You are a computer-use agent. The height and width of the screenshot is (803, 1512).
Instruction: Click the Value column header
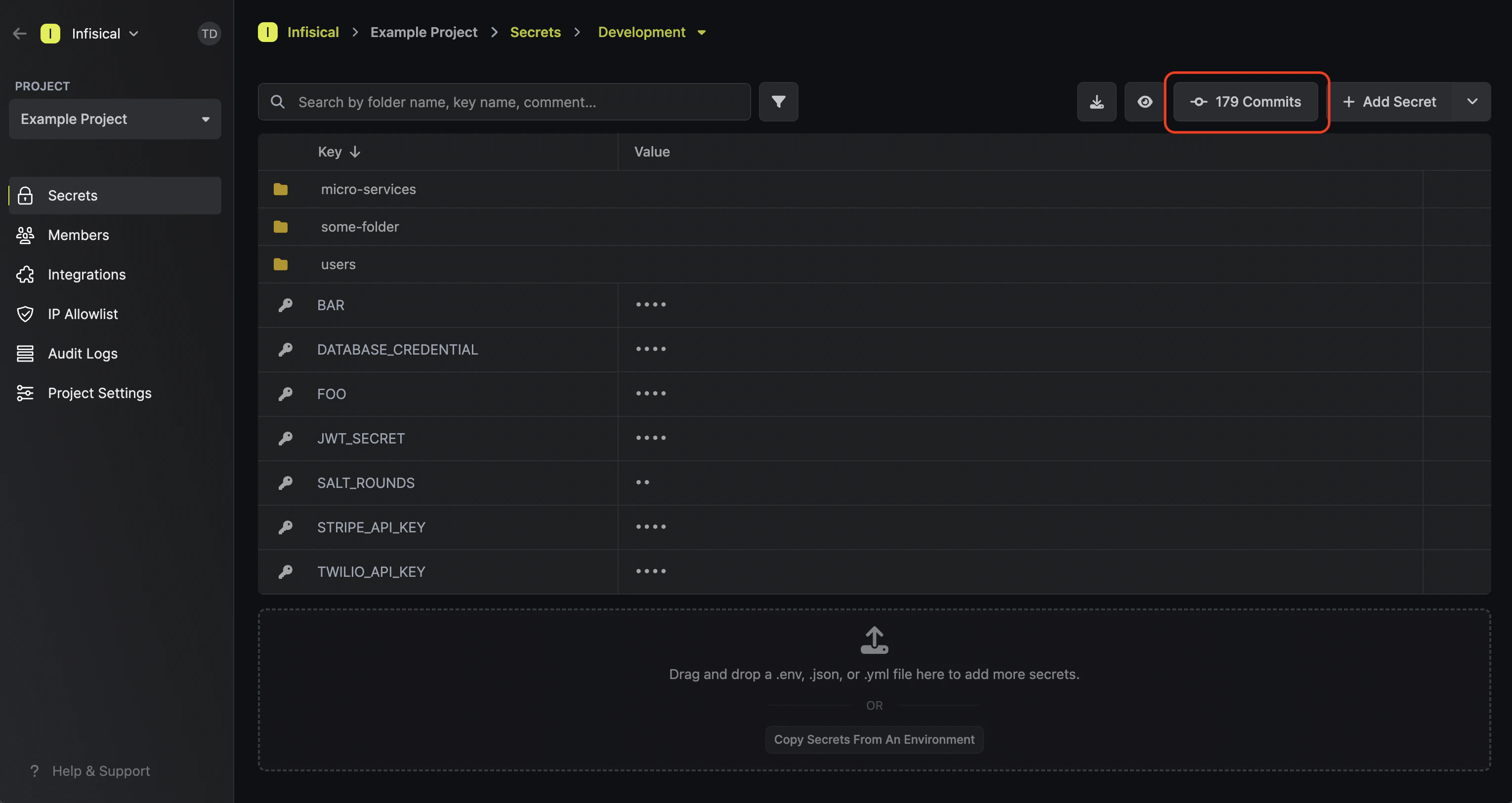[x=652, y=152]
